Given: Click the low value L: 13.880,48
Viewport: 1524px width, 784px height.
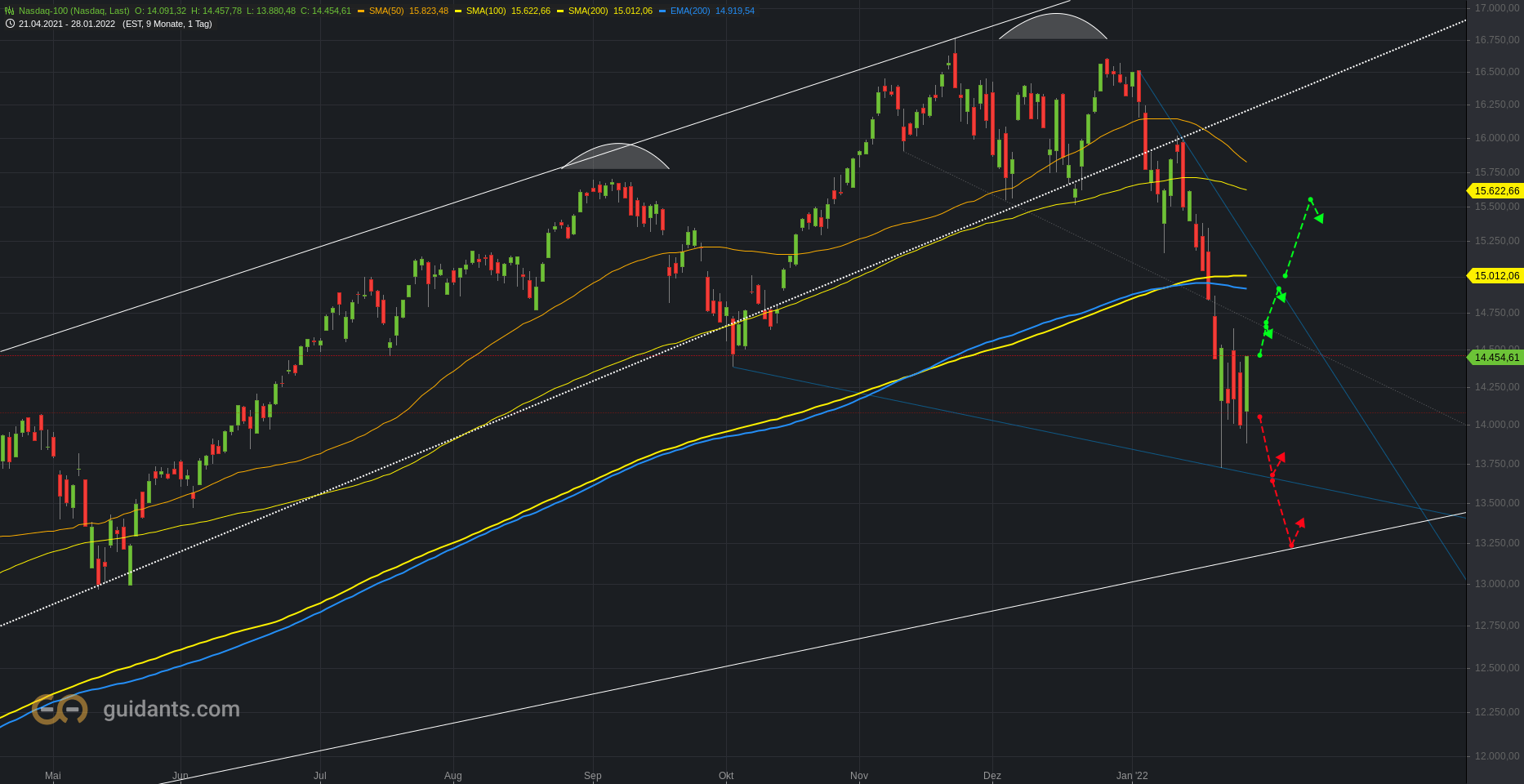Looking at the screenshot, I should [x=271, y=11].
